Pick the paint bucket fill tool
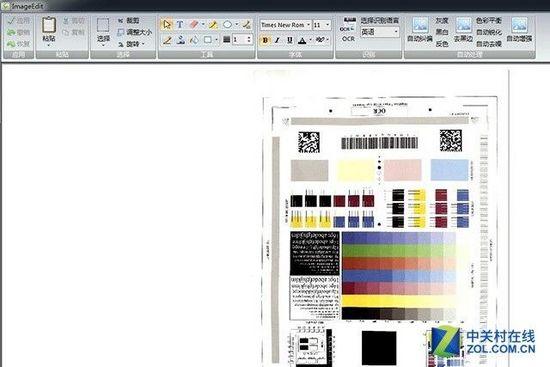 194,40
